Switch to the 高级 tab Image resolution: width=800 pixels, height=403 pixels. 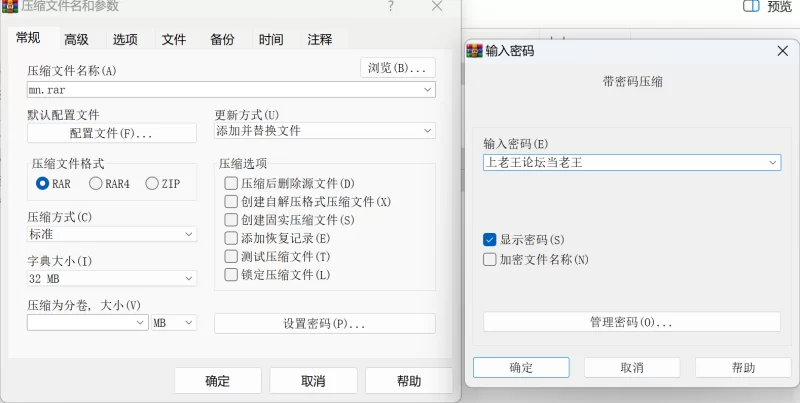(77, 39)
